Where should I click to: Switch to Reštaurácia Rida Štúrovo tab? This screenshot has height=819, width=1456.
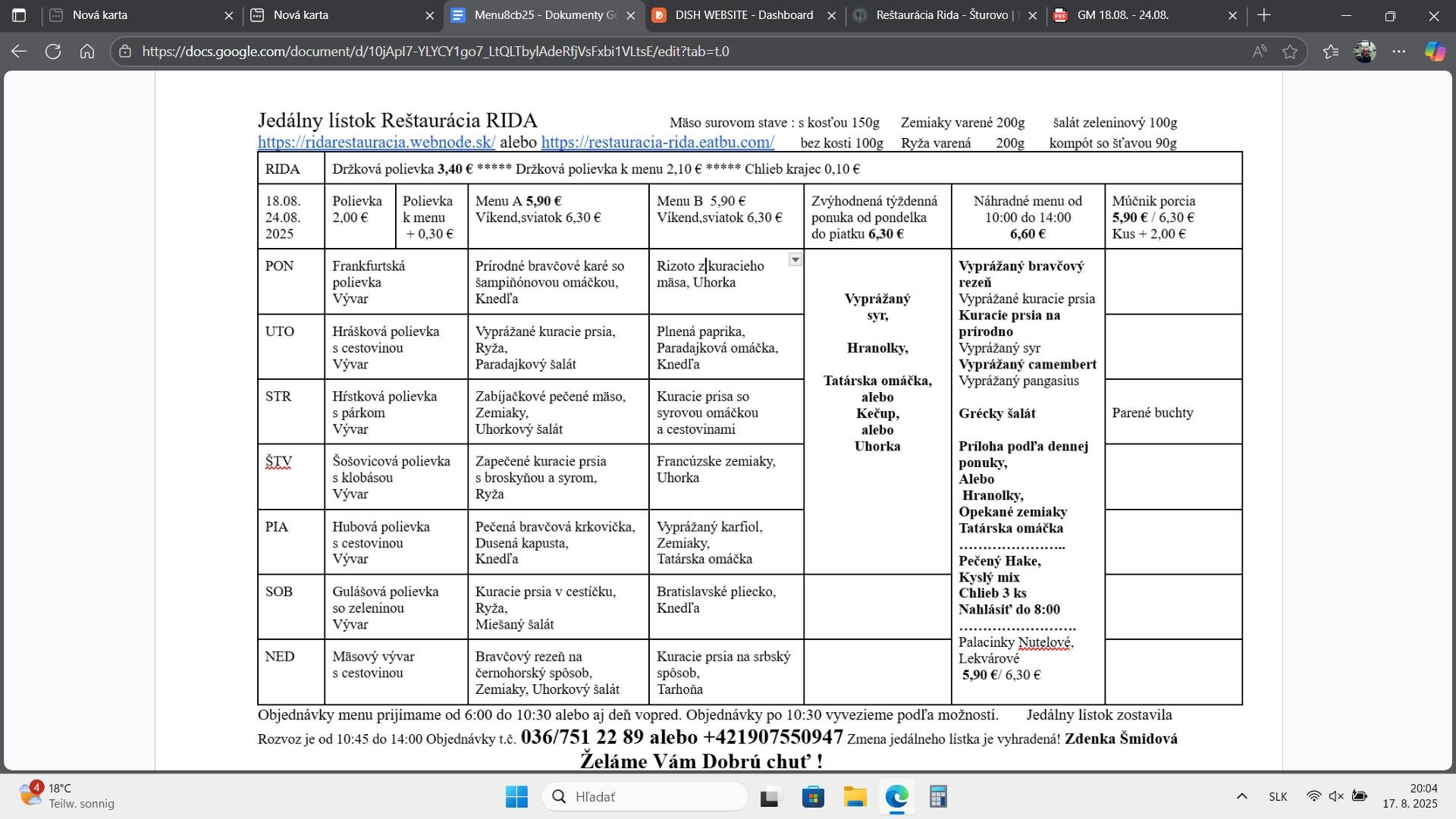[945, 15]
